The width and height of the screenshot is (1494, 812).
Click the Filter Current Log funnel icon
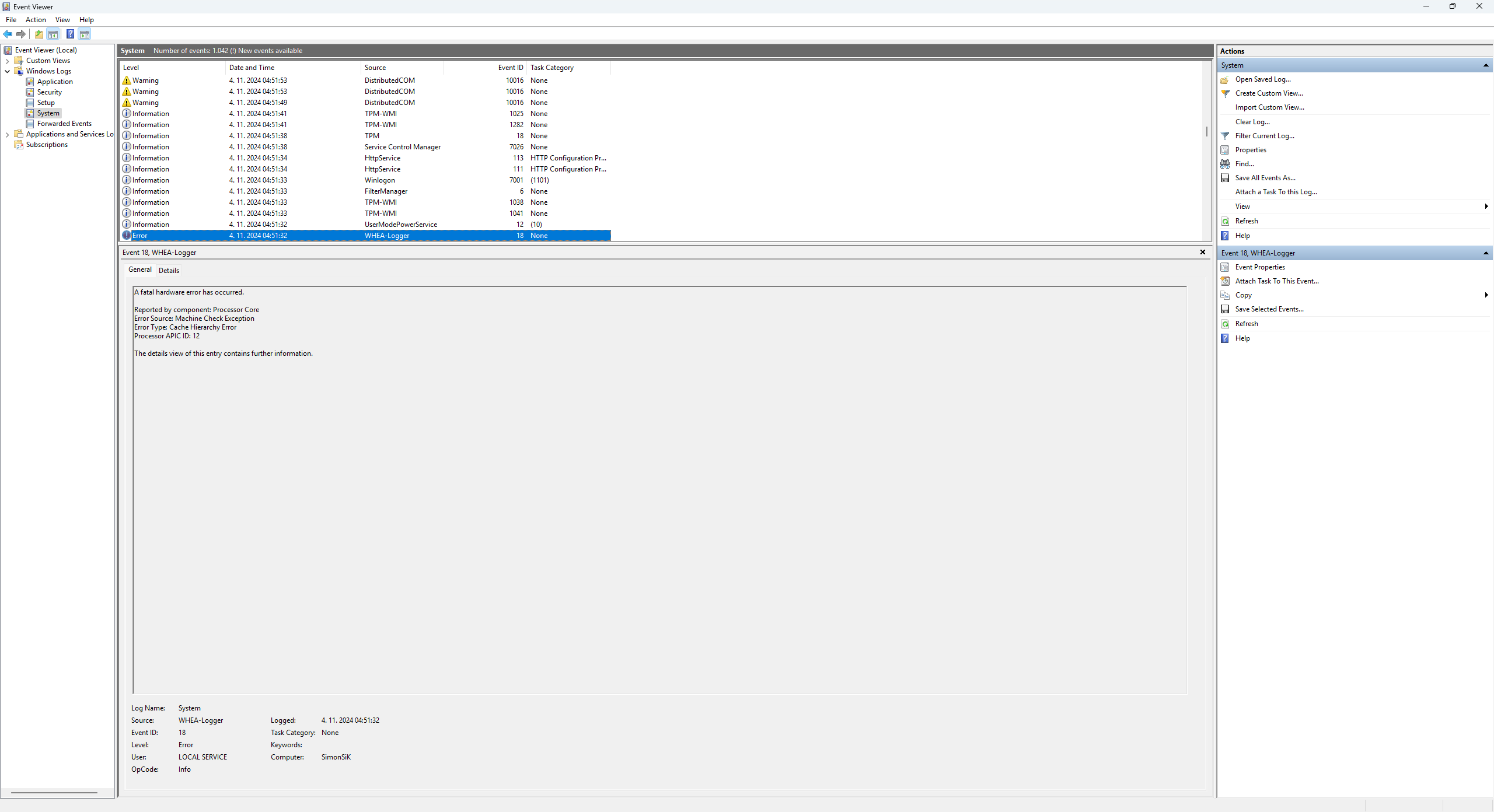pyautogui.click(x=1225, y=136)
